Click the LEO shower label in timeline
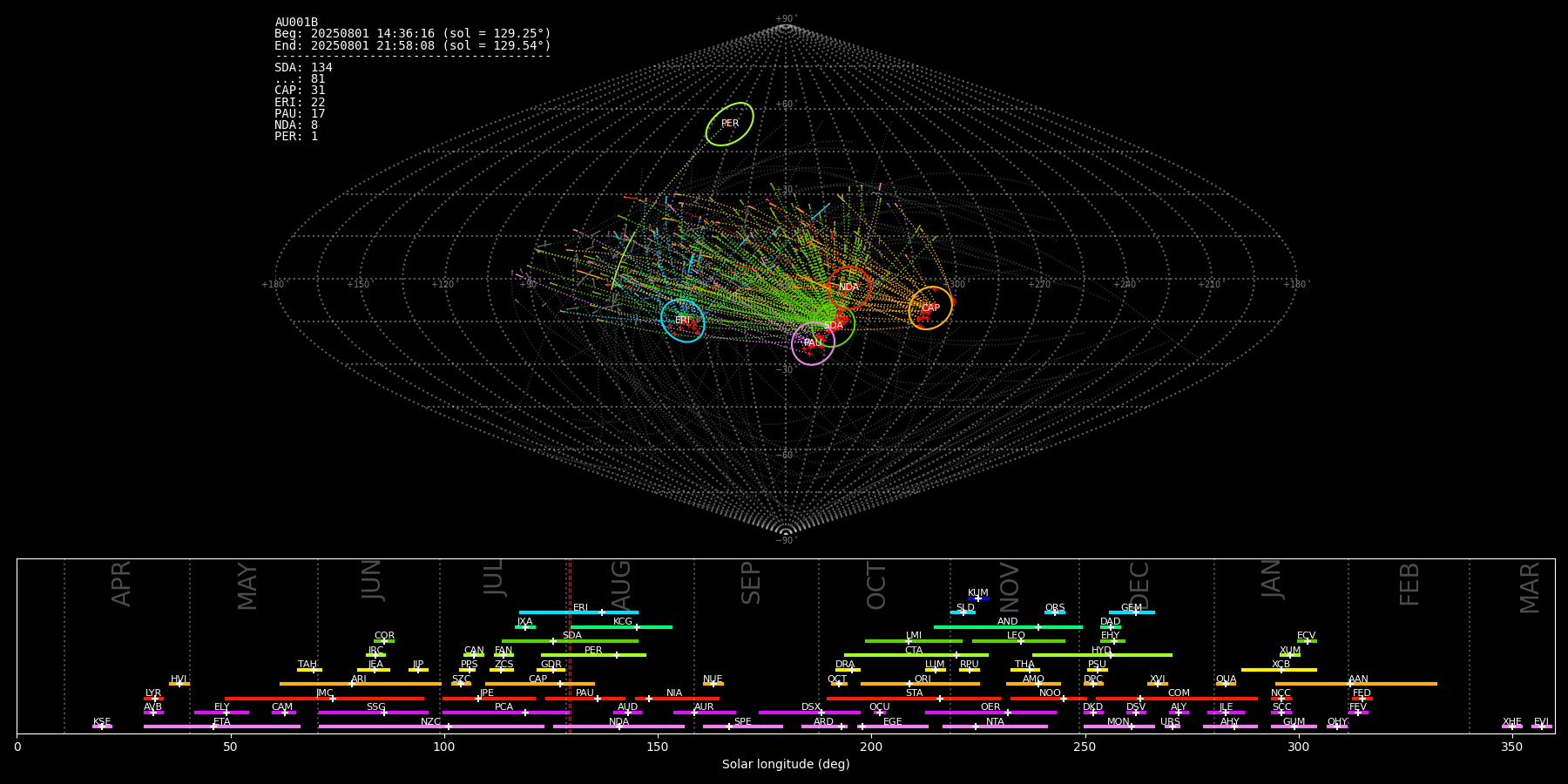Image resolution: width=1568 pixels, height=784 pixels. (1017, 636)
